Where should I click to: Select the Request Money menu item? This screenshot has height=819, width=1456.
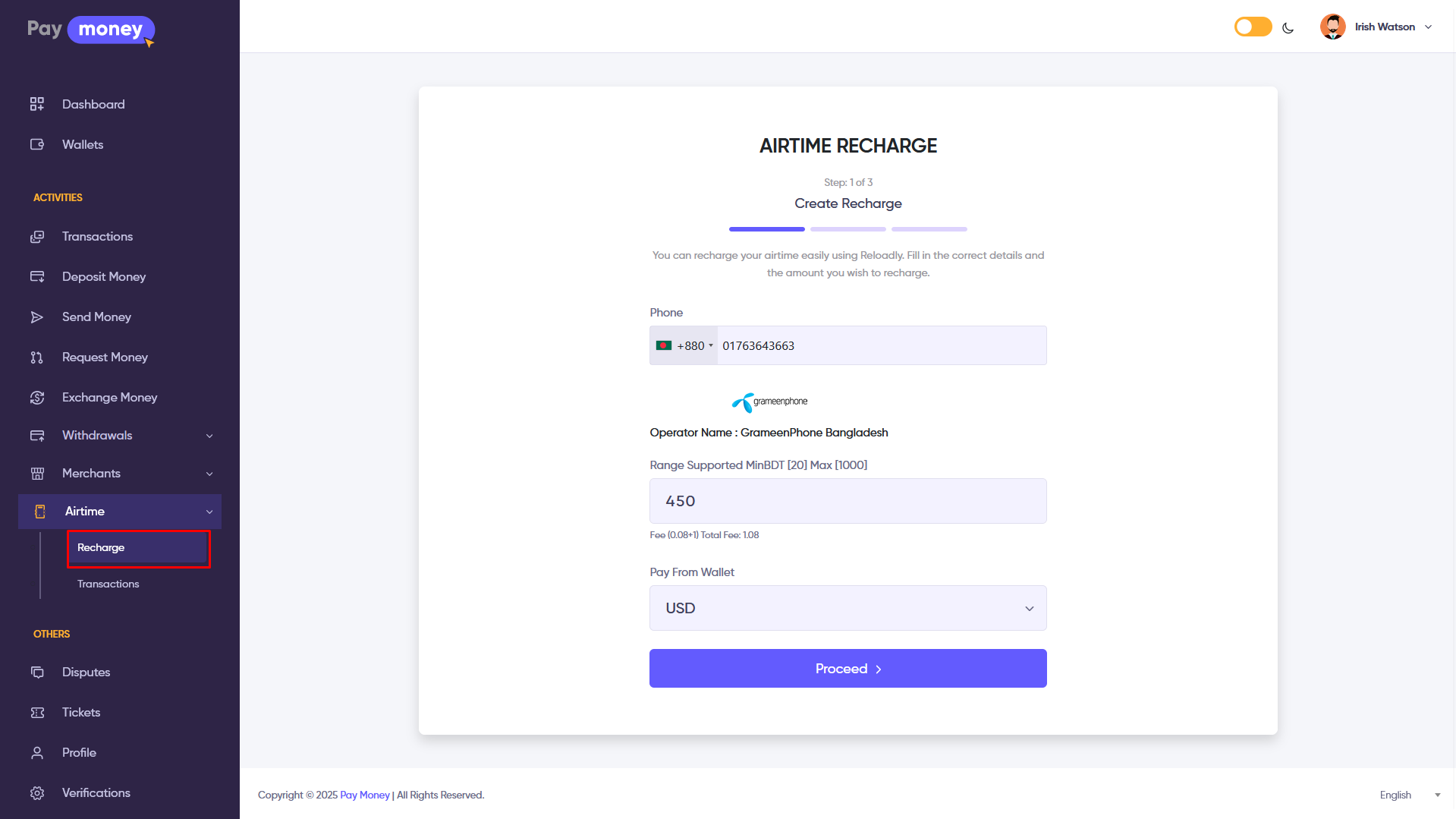[105, 357]
